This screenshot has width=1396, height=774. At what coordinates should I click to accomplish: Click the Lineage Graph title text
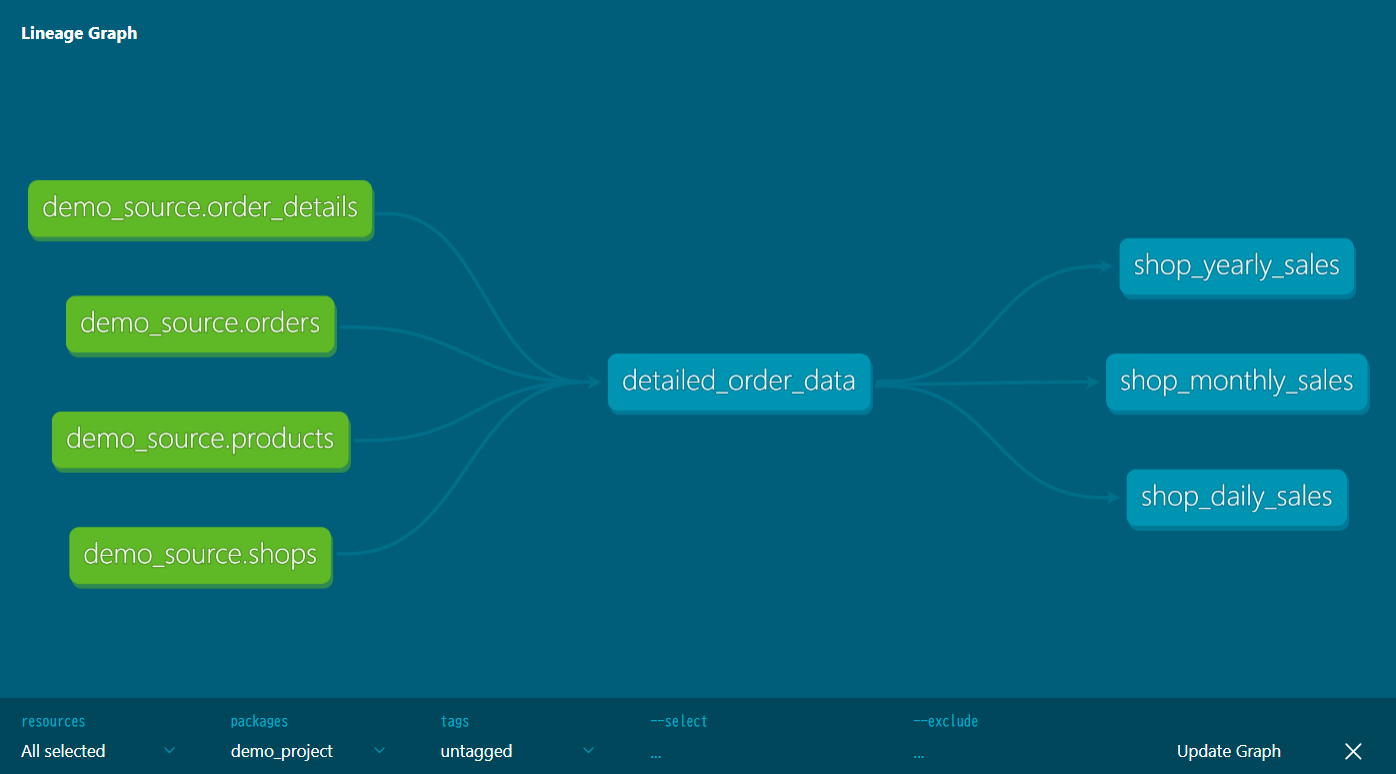(79, 33)
